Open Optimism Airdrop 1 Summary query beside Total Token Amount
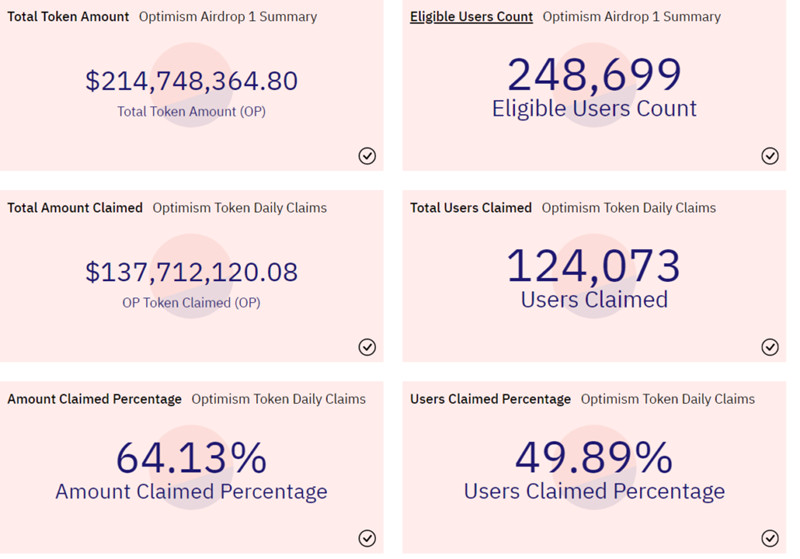 coord(228,17)
